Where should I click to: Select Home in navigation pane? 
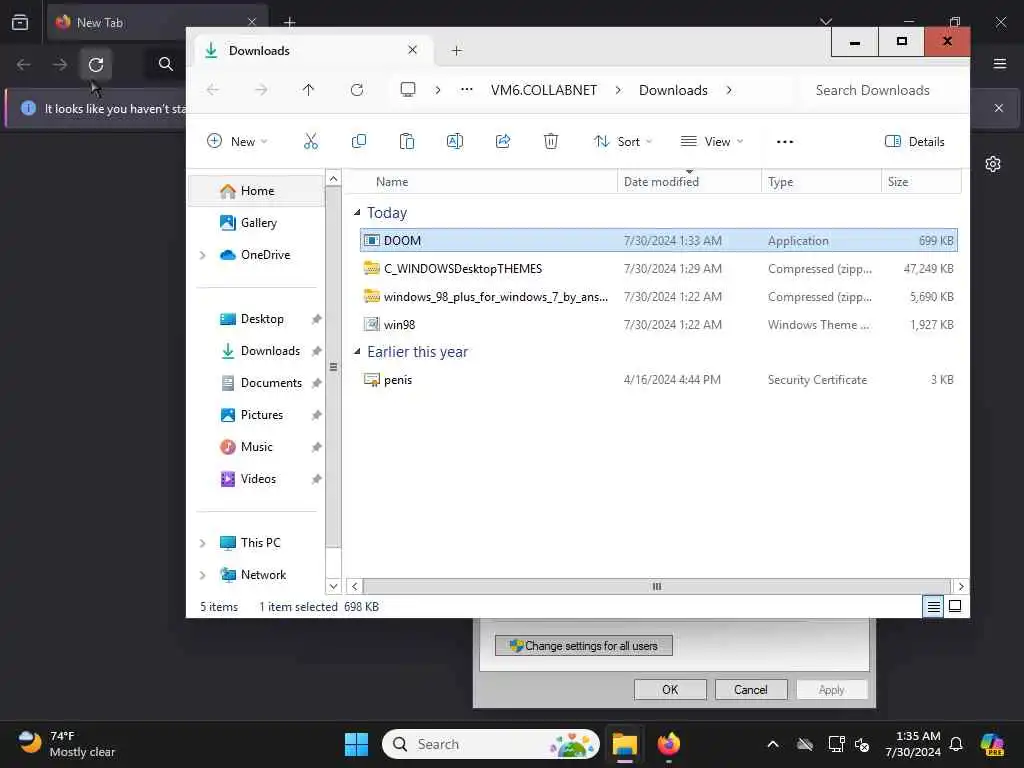click(256, 191)
